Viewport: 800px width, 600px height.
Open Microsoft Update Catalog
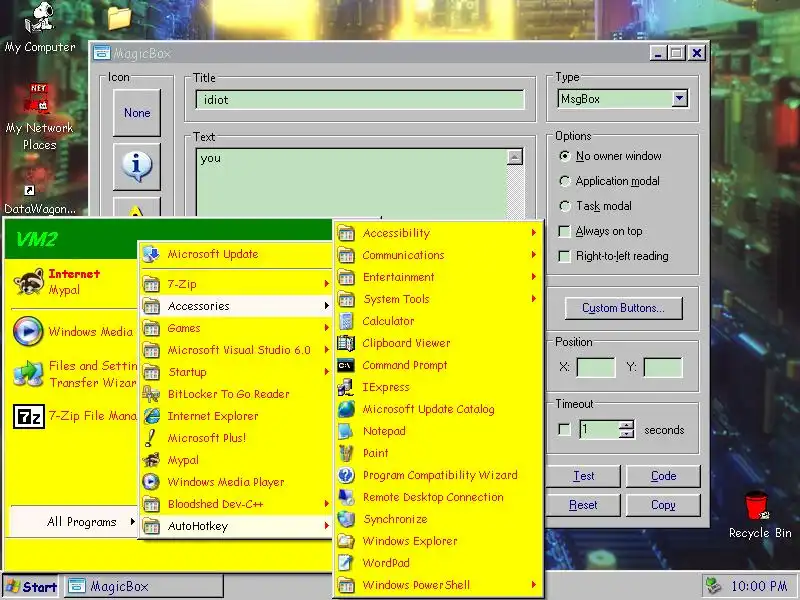428,409
